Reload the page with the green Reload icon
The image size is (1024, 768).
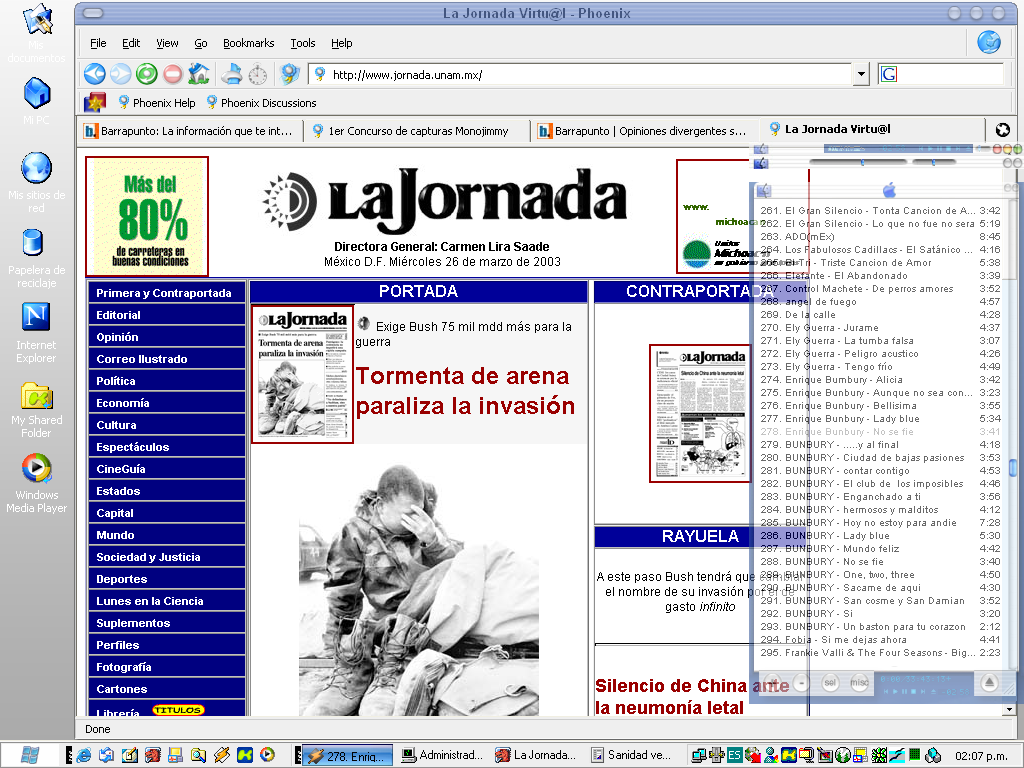point(146,74)
